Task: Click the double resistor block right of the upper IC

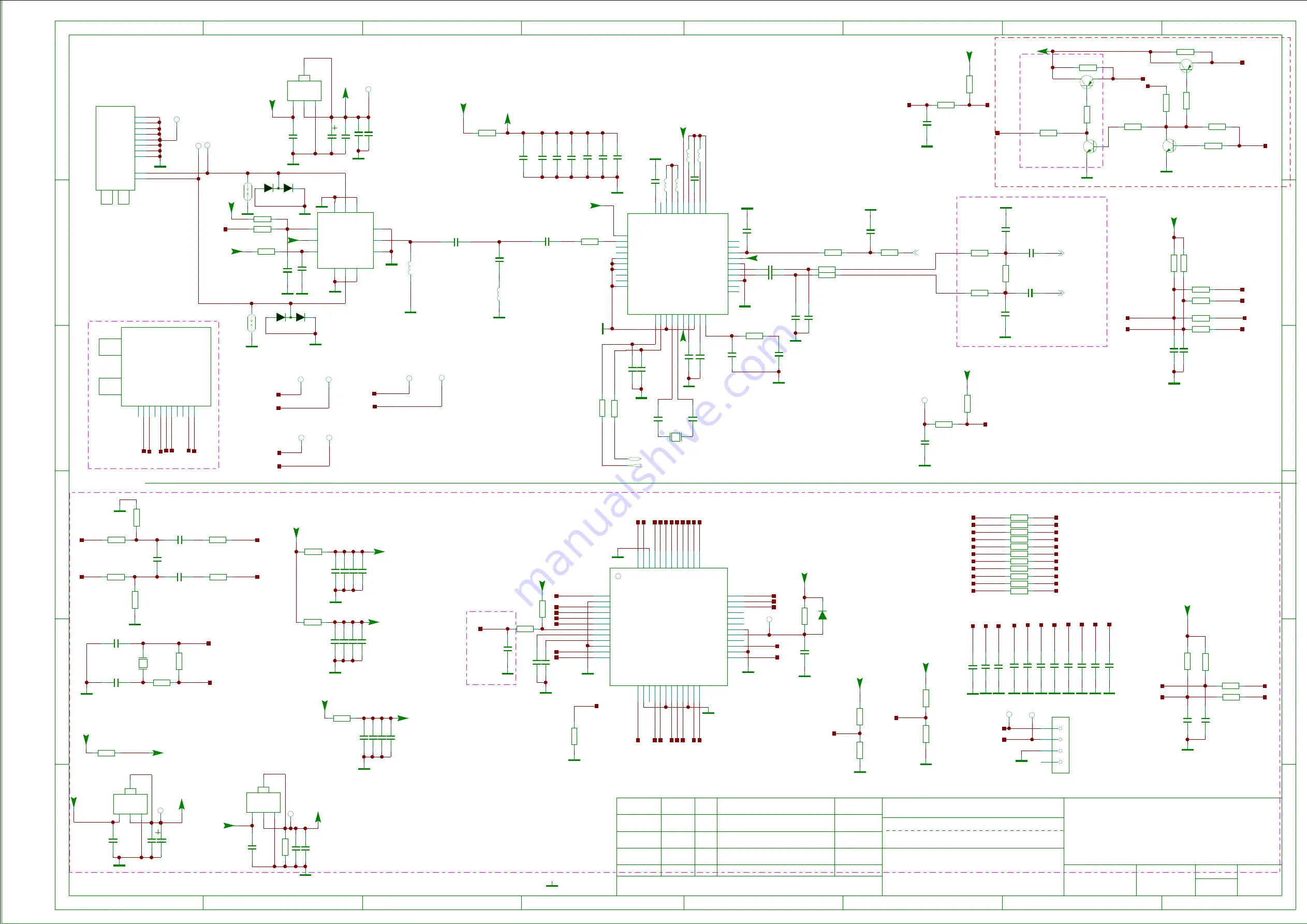Action: 827,272
